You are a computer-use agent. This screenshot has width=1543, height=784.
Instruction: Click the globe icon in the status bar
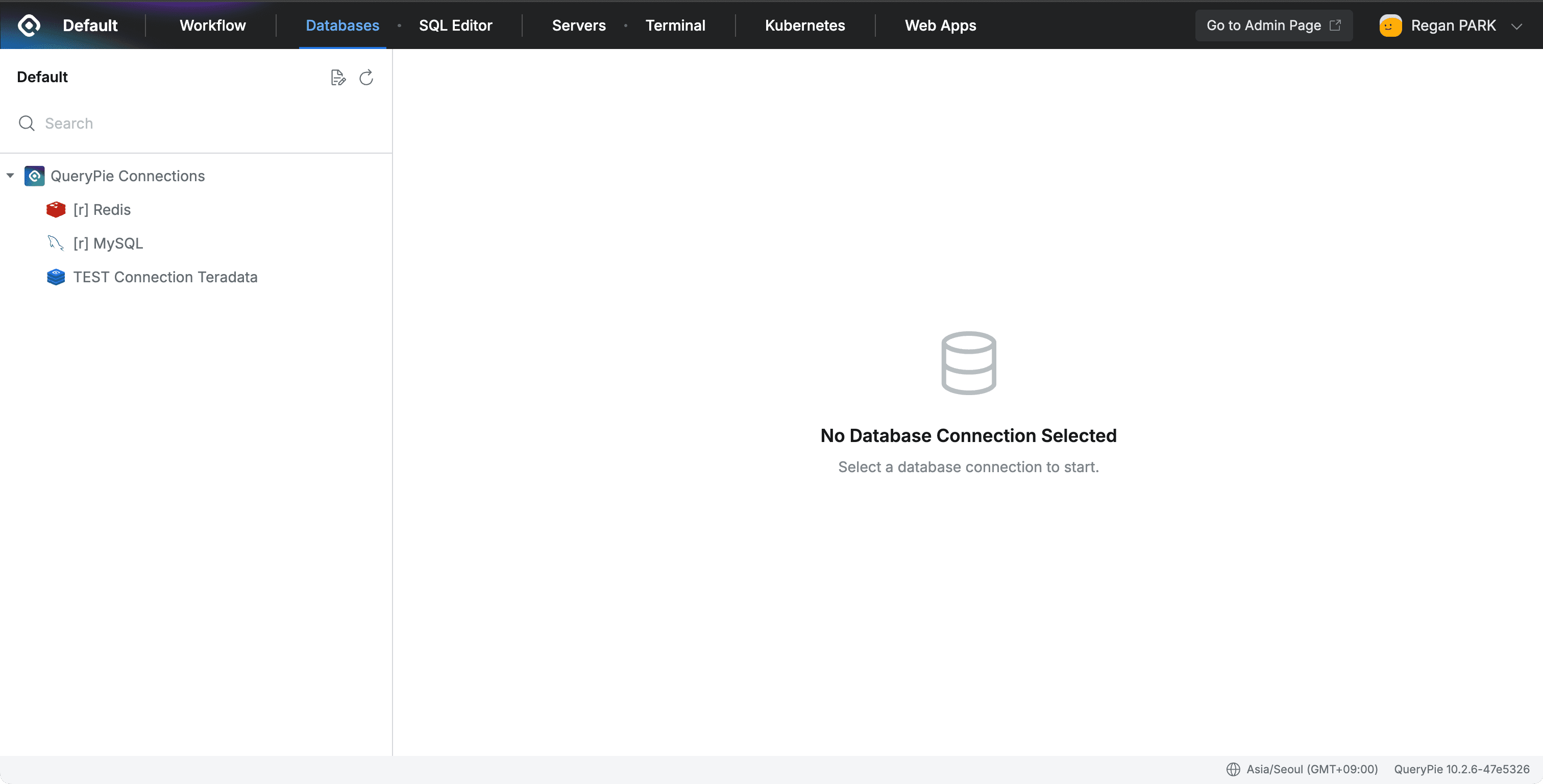click(1234, 770)
